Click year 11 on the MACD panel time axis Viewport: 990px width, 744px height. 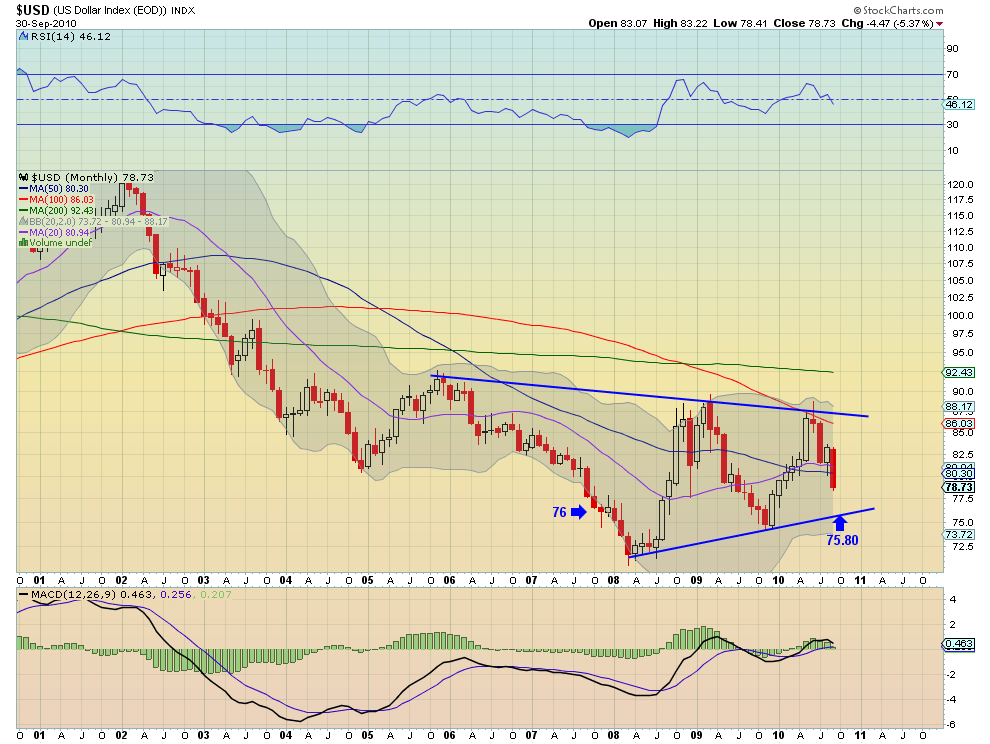point(860,735)
